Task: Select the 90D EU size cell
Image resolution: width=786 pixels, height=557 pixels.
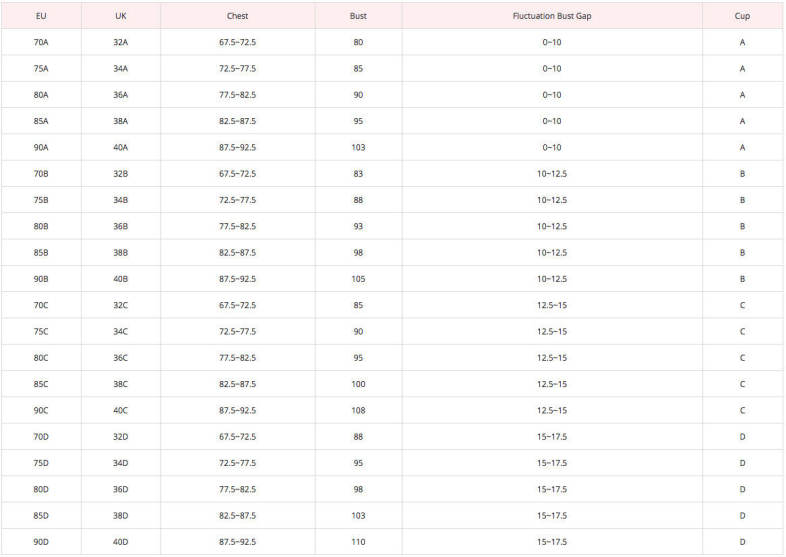Action: coord(41,542)
